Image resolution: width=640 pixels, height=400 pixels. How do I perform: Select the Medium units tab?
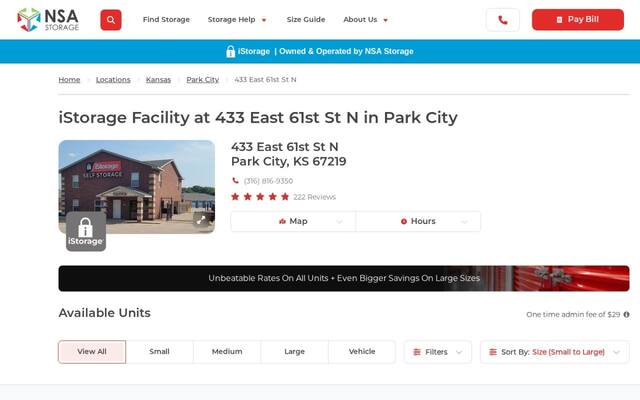(227, 352)
